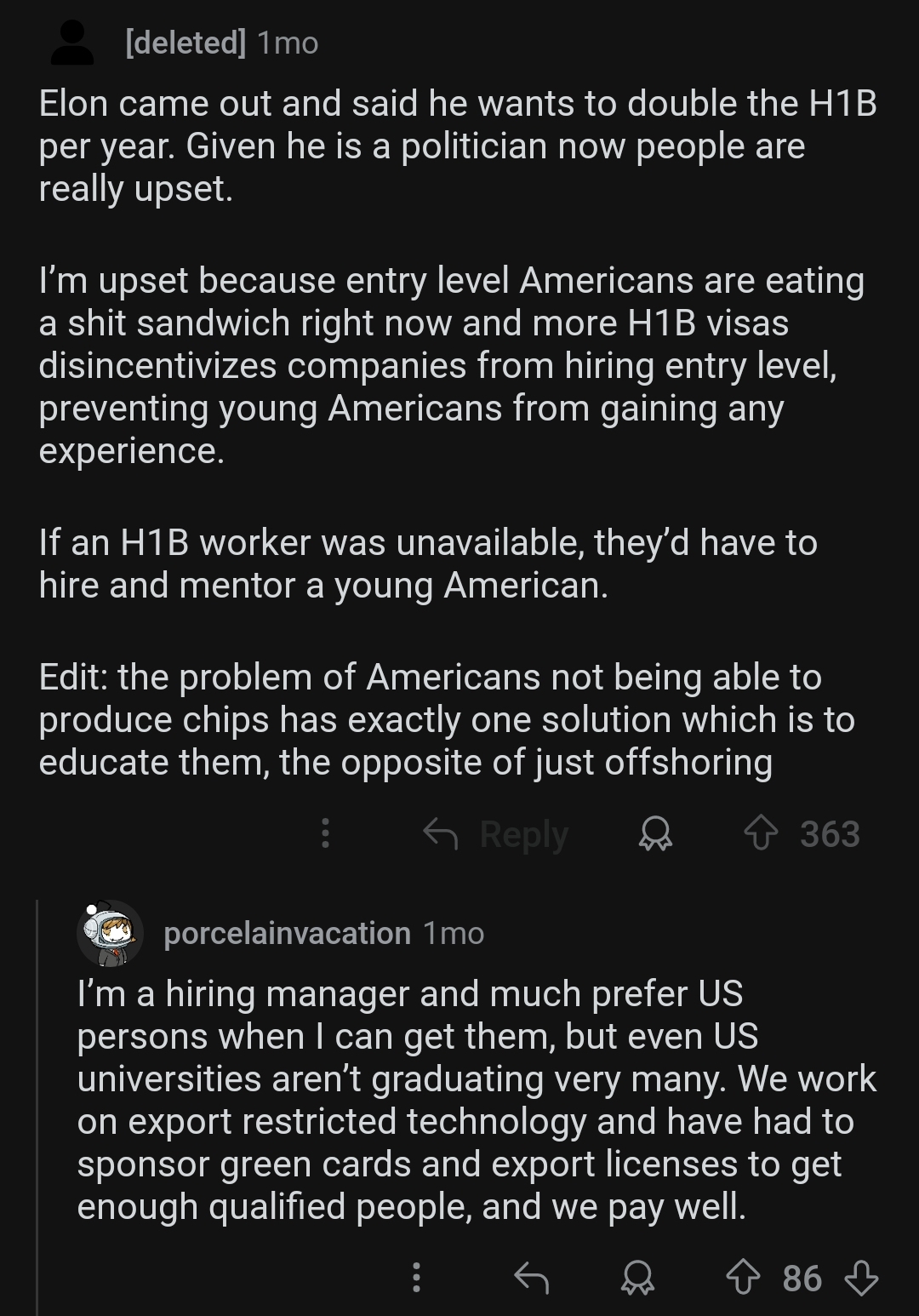Click the porcelainvacation avatar image
Viewport: 919px width, 1316px height.
coord(110,933)
